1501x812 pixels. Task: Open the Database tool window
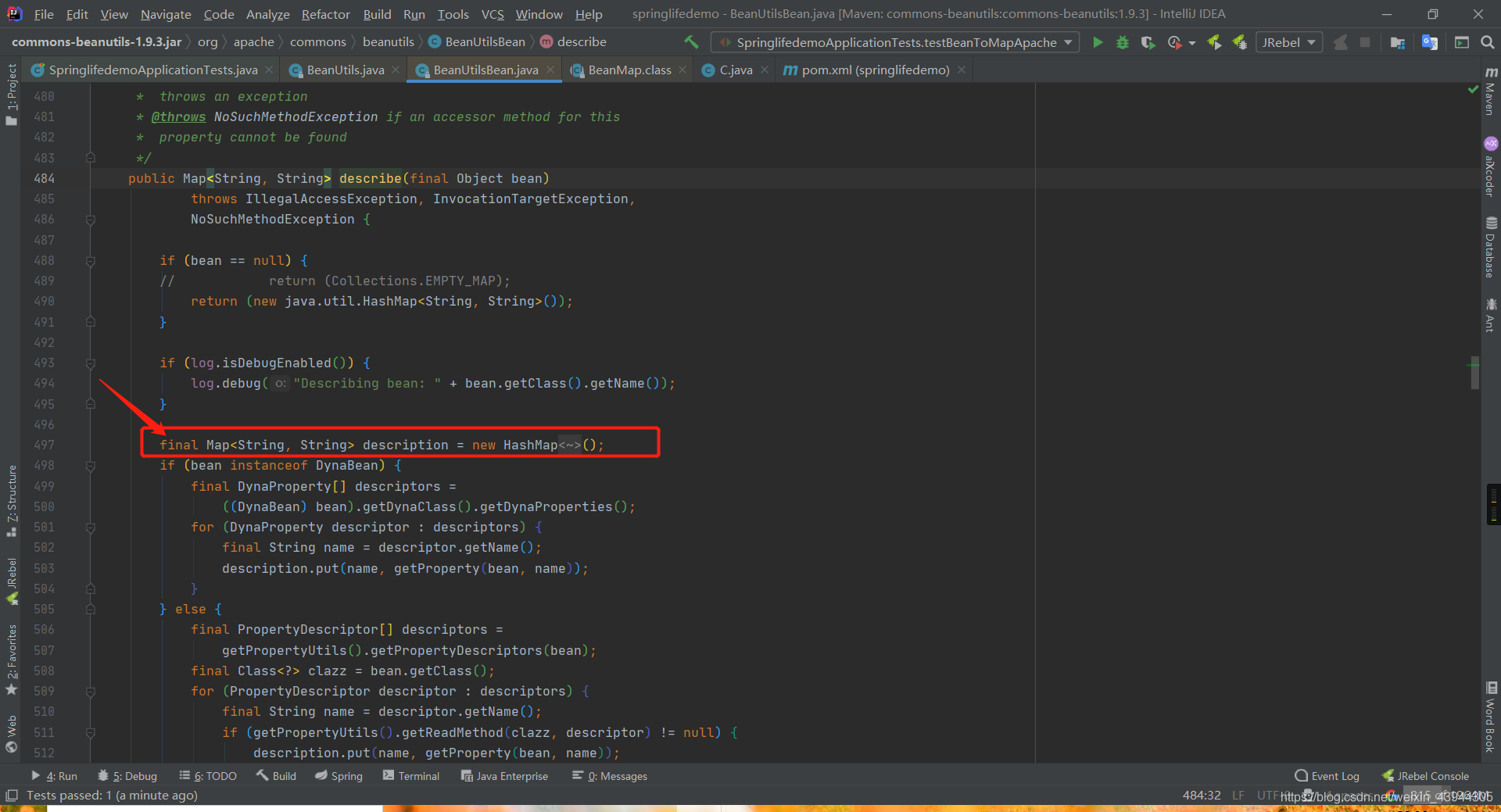pyautogui.click(x=1491, y=247)
